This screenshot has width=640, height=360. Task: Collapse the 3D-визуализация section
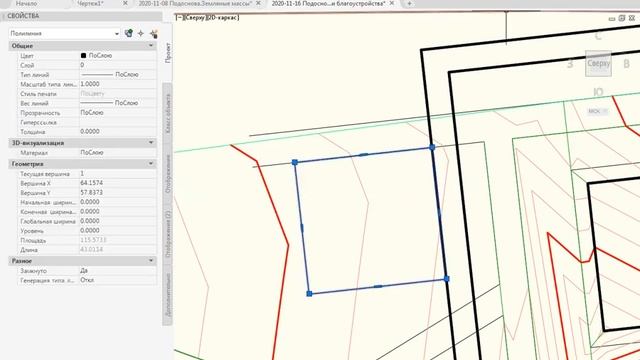(x=151, y=143)
